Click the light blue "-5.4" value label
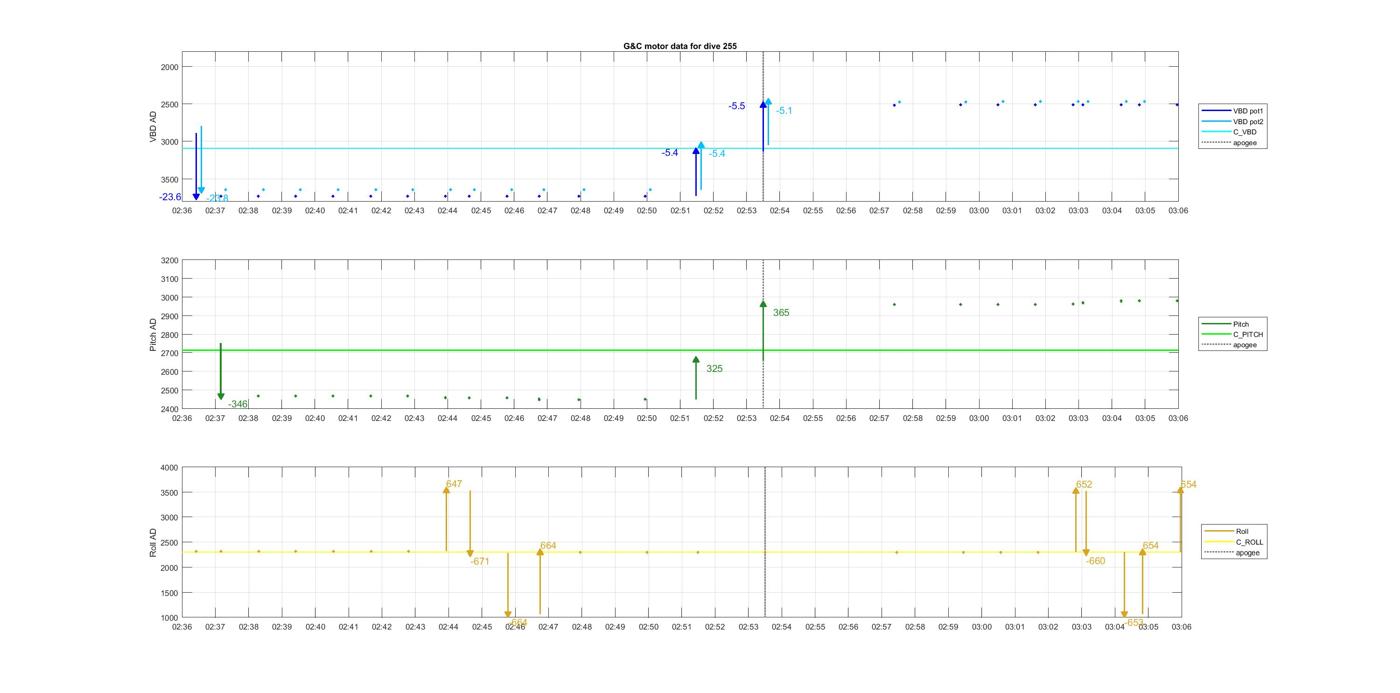This screenshot has width=1400, height=693. point(717,154)
